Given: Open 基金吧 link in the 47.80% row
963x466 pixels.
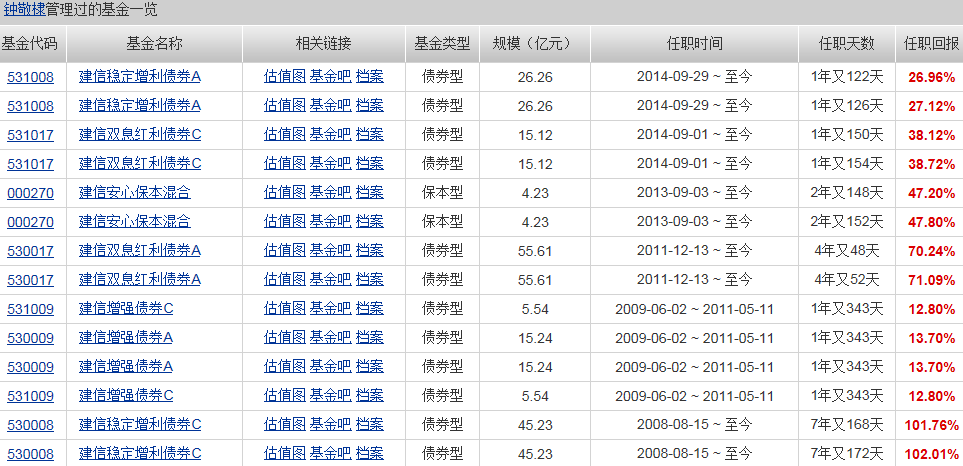Looking at the screenshot, I should click(330, 222).
